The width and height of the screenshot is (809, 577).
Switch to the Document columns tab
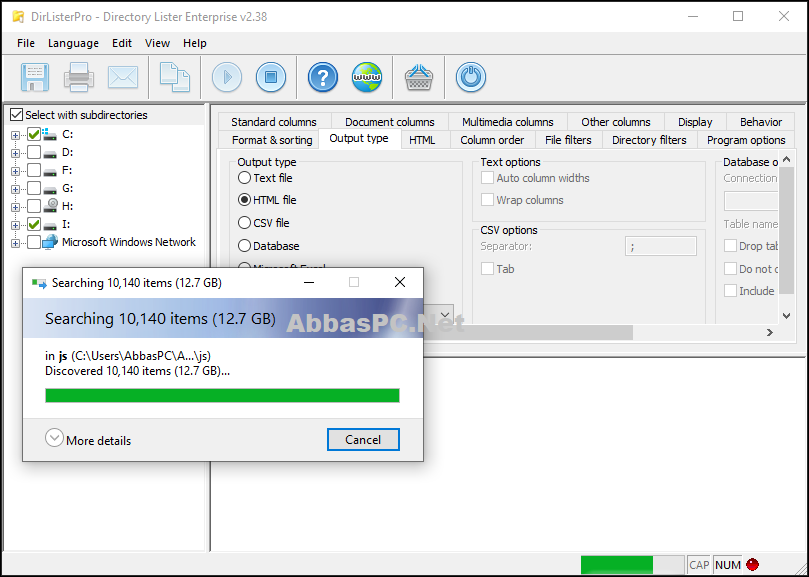(390, 122)
